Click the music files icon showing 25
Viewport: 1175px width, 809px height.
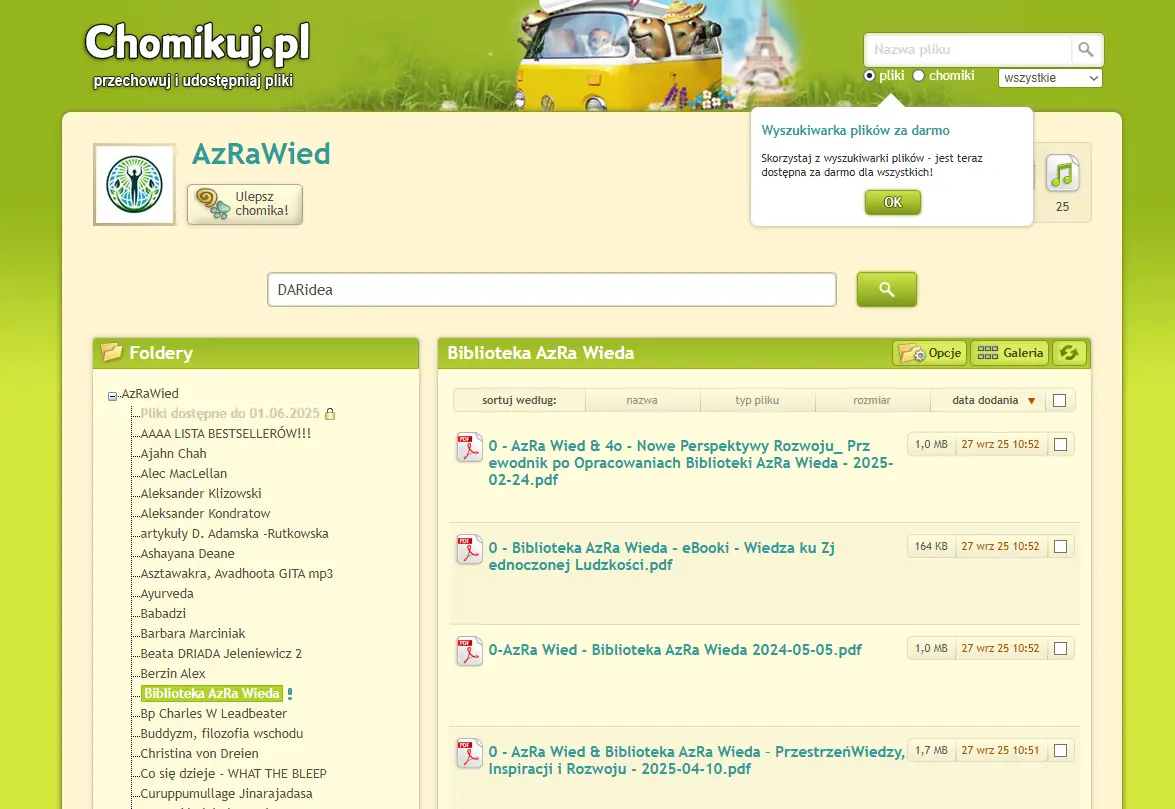[1062, 175]
